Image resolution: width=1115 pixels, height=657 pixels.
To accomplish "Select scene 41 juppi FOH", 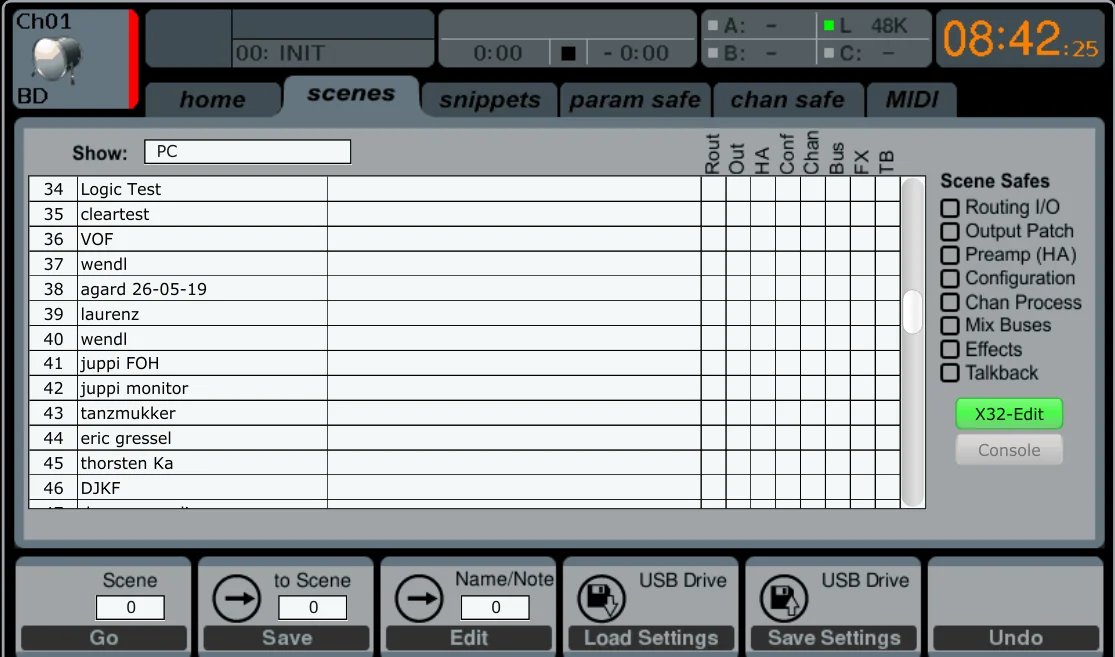I will (464, 363).
